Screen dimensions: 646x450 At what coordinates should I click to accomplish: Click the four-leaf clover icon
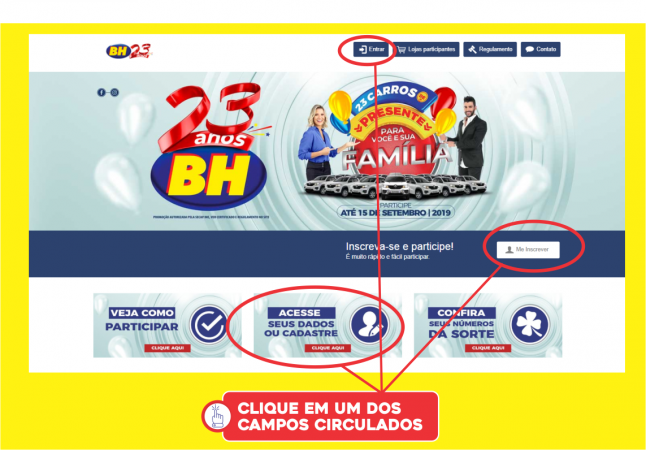click(x=529, y=325)
